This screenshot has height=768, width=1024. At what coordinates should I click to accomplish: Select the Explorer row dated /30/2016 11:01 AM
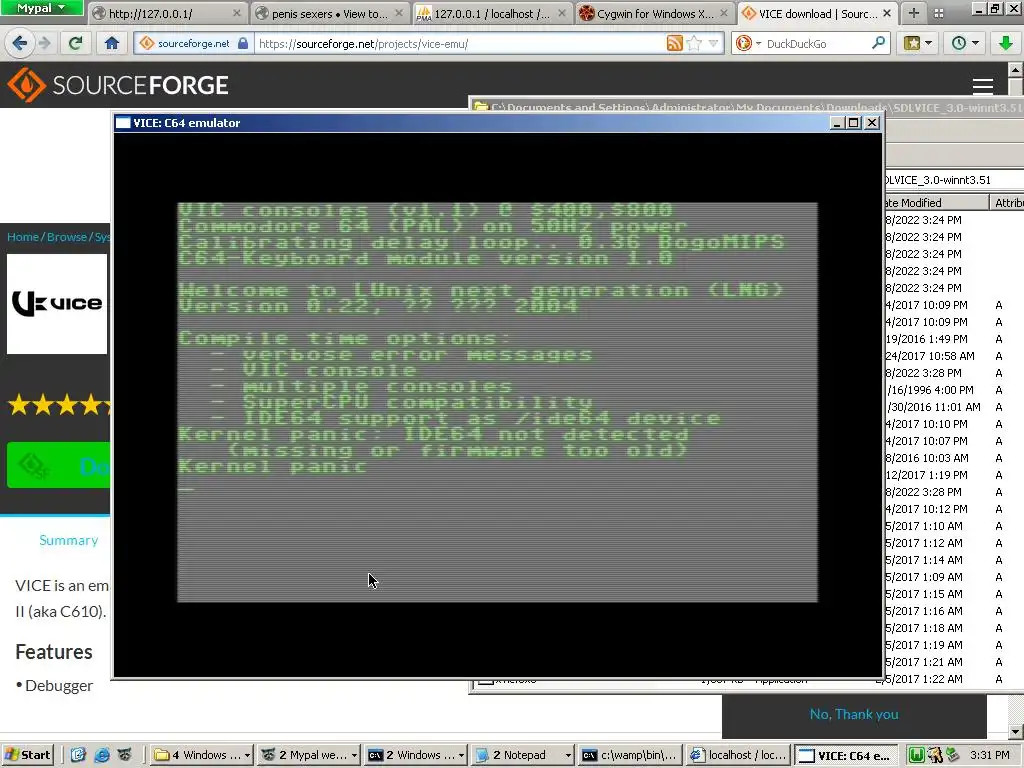[954, 407]
